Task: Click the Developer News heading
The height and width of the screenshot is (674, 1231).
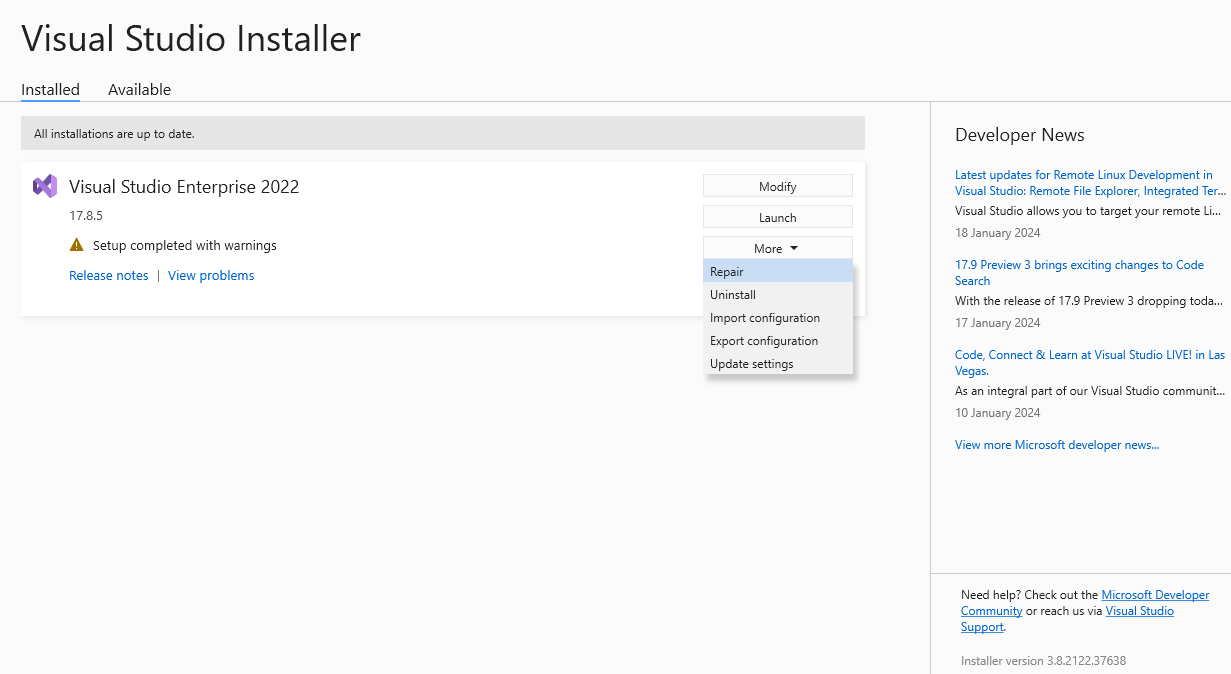Action: pos(1020,135)
